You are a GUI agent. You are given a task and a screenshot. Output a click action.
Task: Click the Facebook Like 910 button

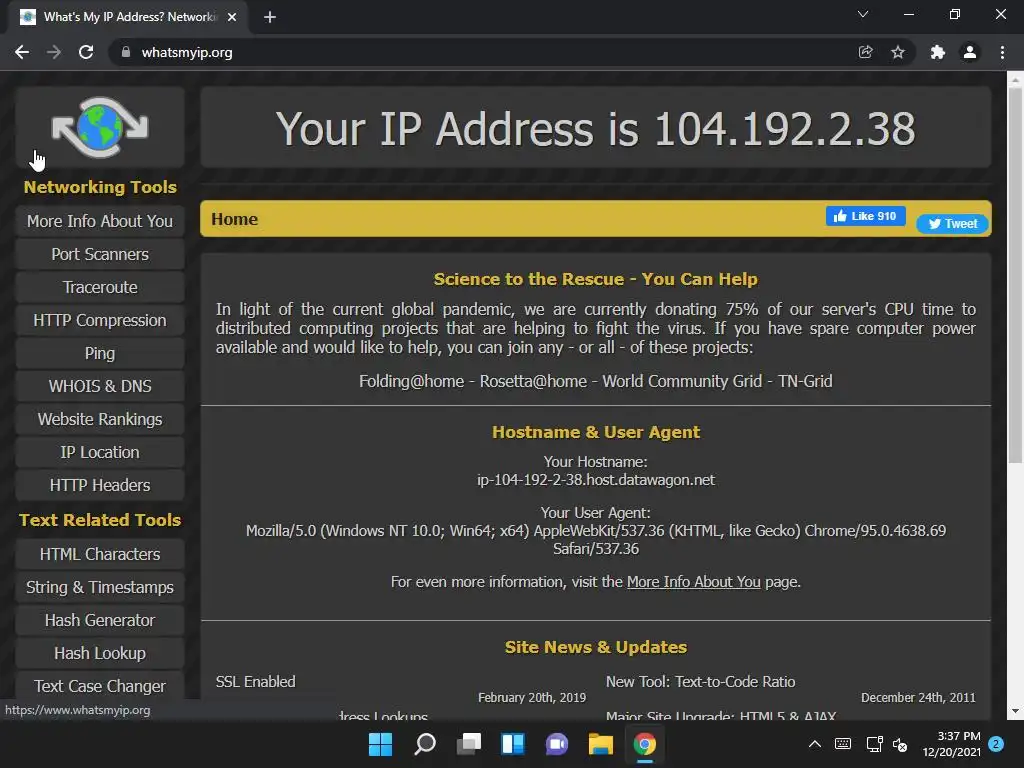[x=865, y=216]
